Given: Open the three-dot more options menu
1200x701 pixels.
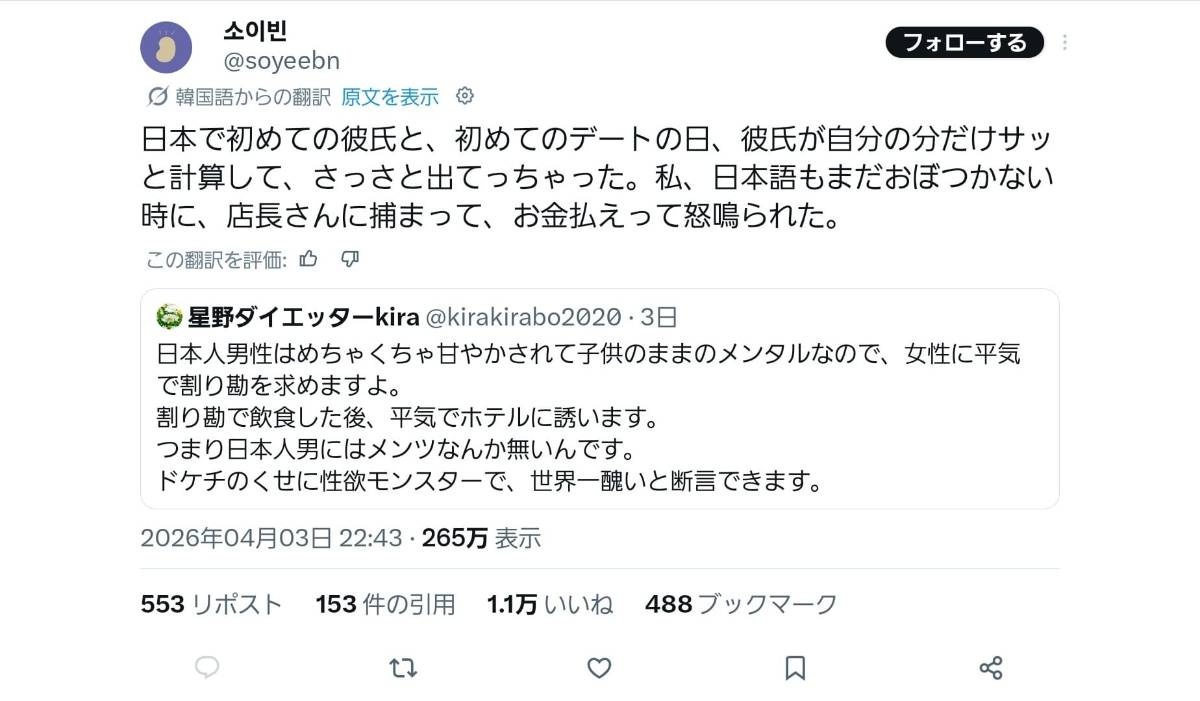Looking at the screenshot, I should coord(1065,43).
